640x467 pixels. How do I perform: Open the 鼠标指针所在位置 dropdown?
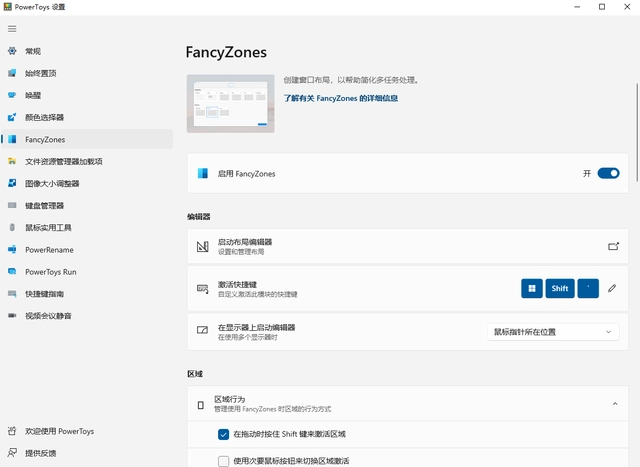click(x=553, y=332)
